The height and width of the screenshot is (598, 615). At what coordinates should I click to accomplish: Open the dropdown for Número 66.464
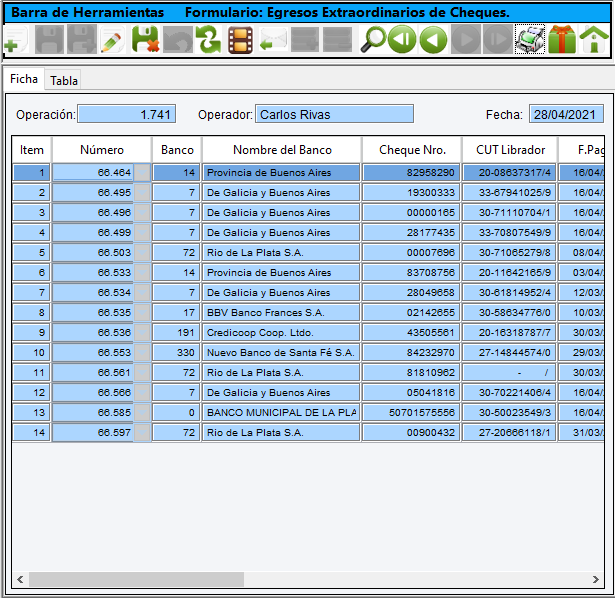pos(142,173)
